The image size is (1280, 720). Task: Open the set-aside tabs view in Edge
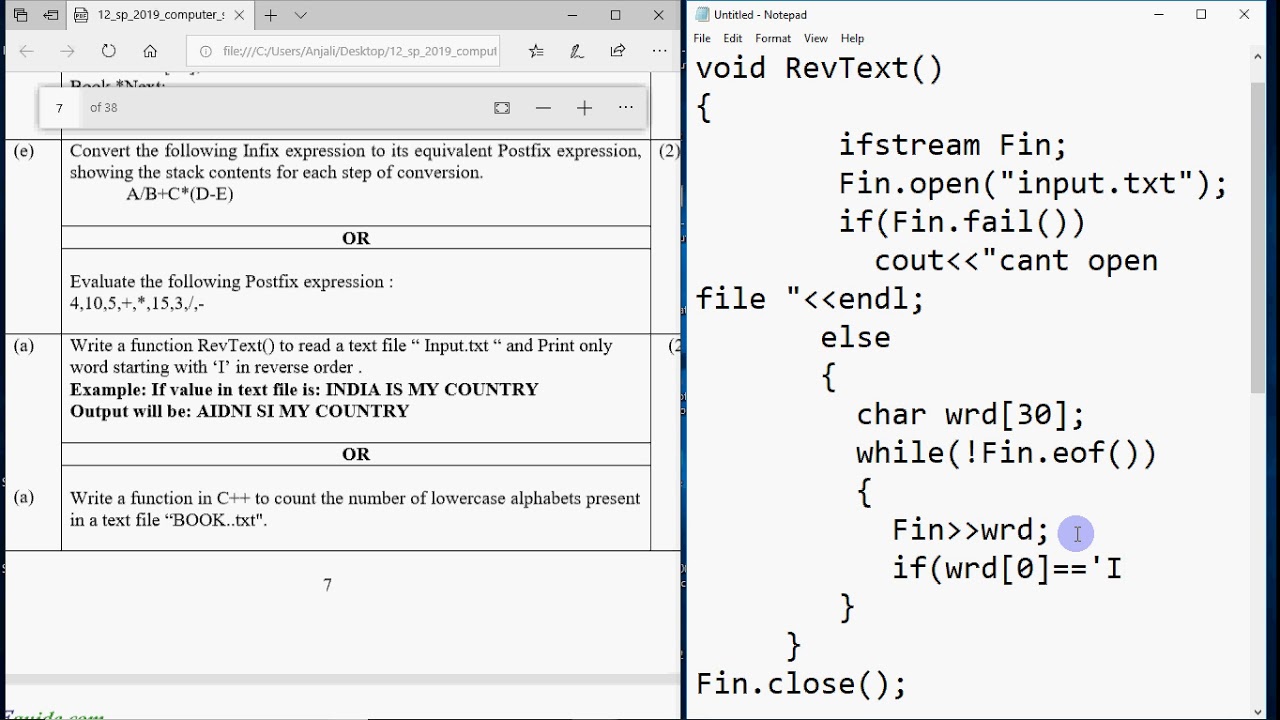click(20, 15)
